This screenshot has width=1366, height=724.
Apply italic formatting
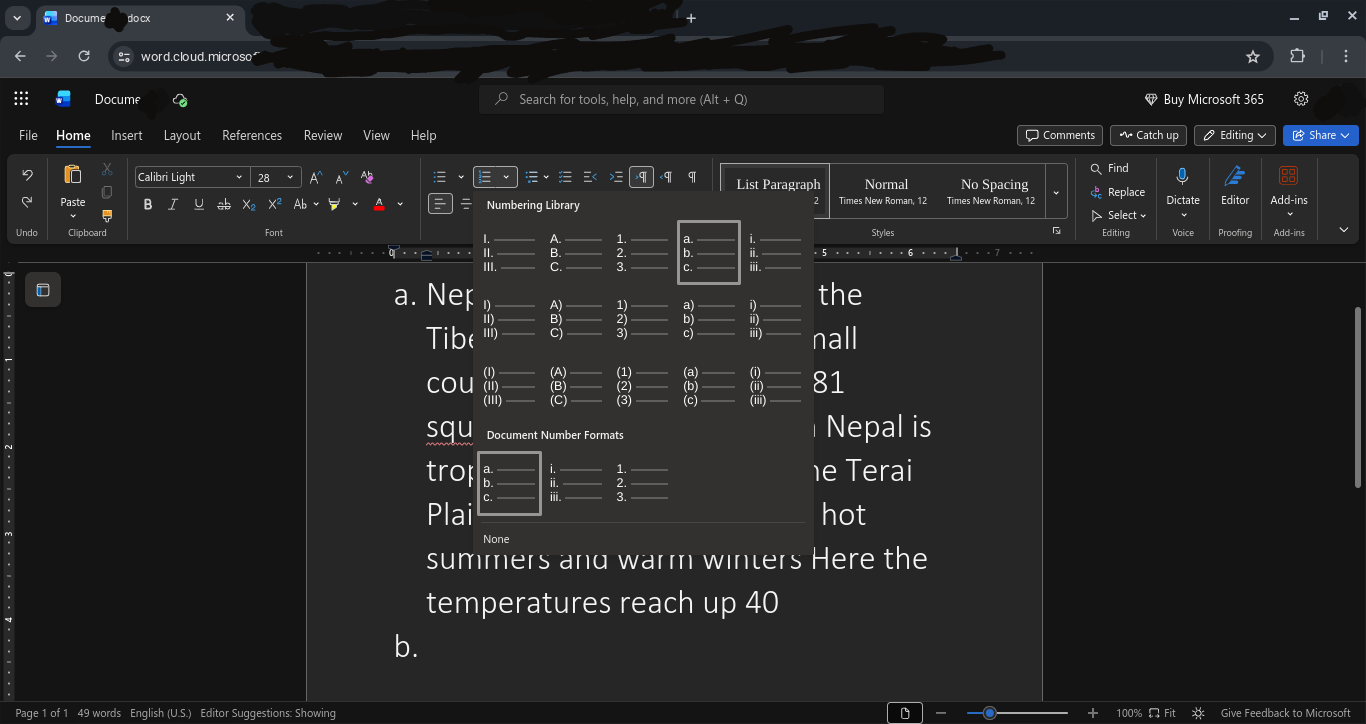(173, 204)
